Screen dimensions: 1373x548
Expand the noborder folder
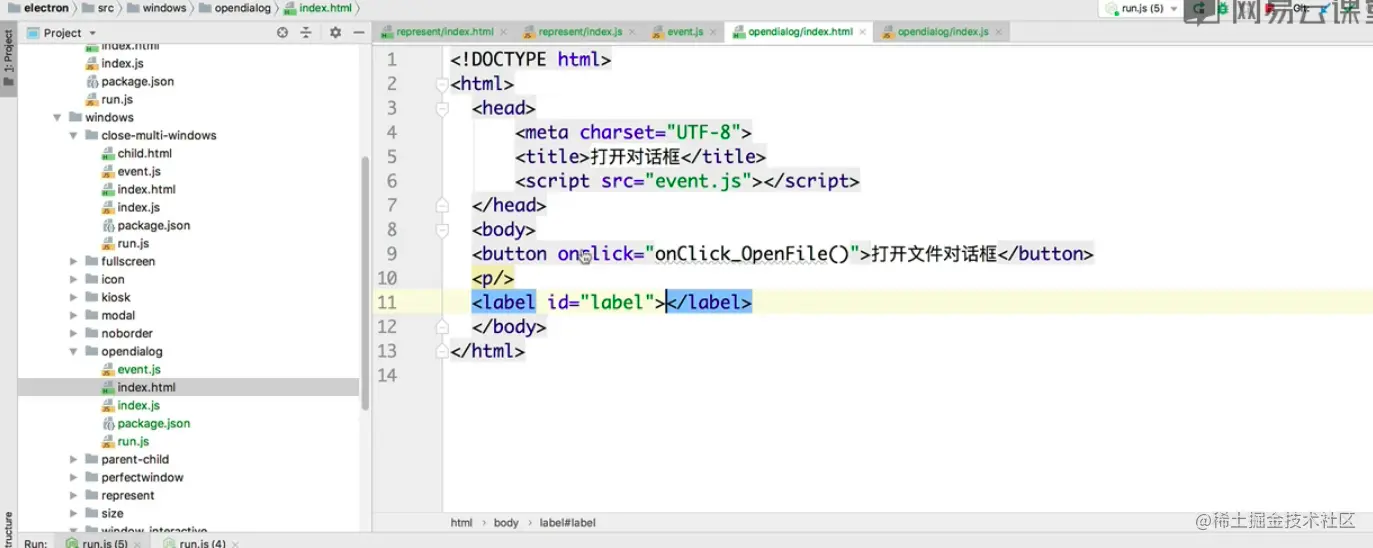(x=74, y=333)
